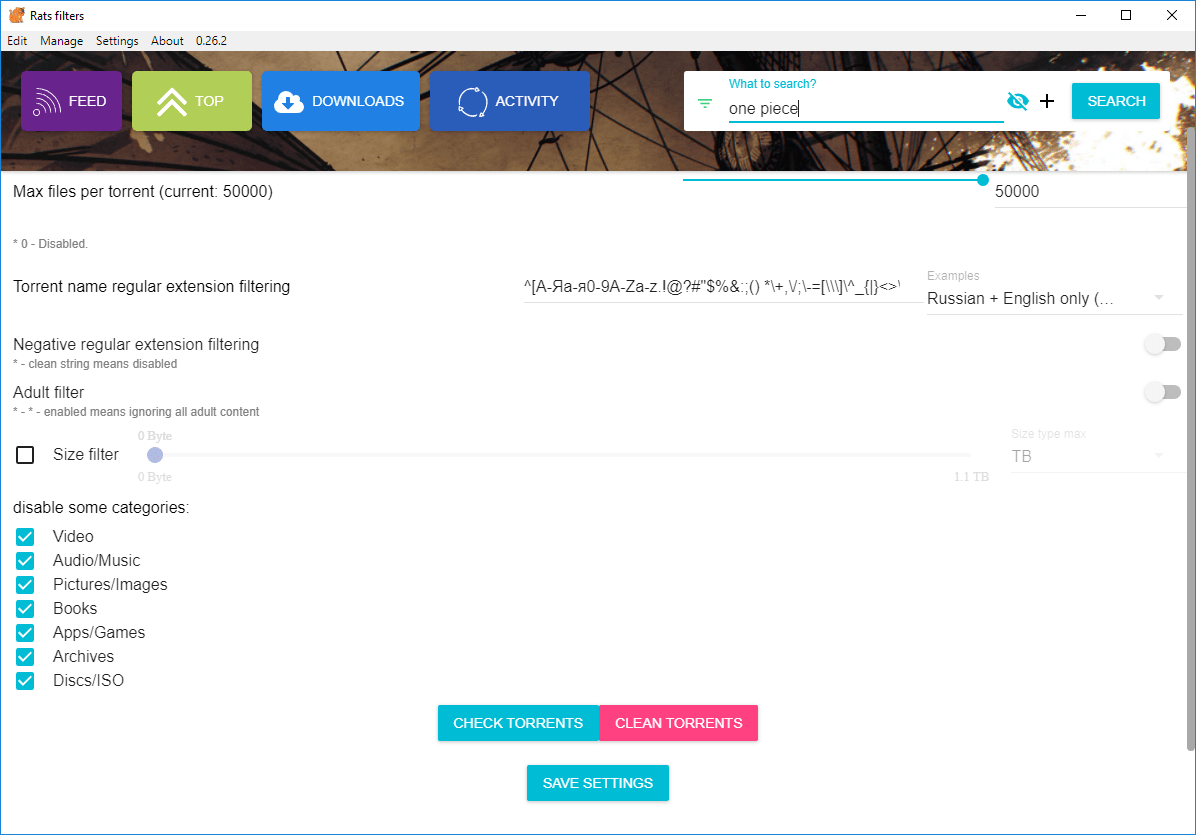Image resolution: width=1196 pixels, height=835 pixels.
Task: Click the filter icon in search bar
Action: 705,103
